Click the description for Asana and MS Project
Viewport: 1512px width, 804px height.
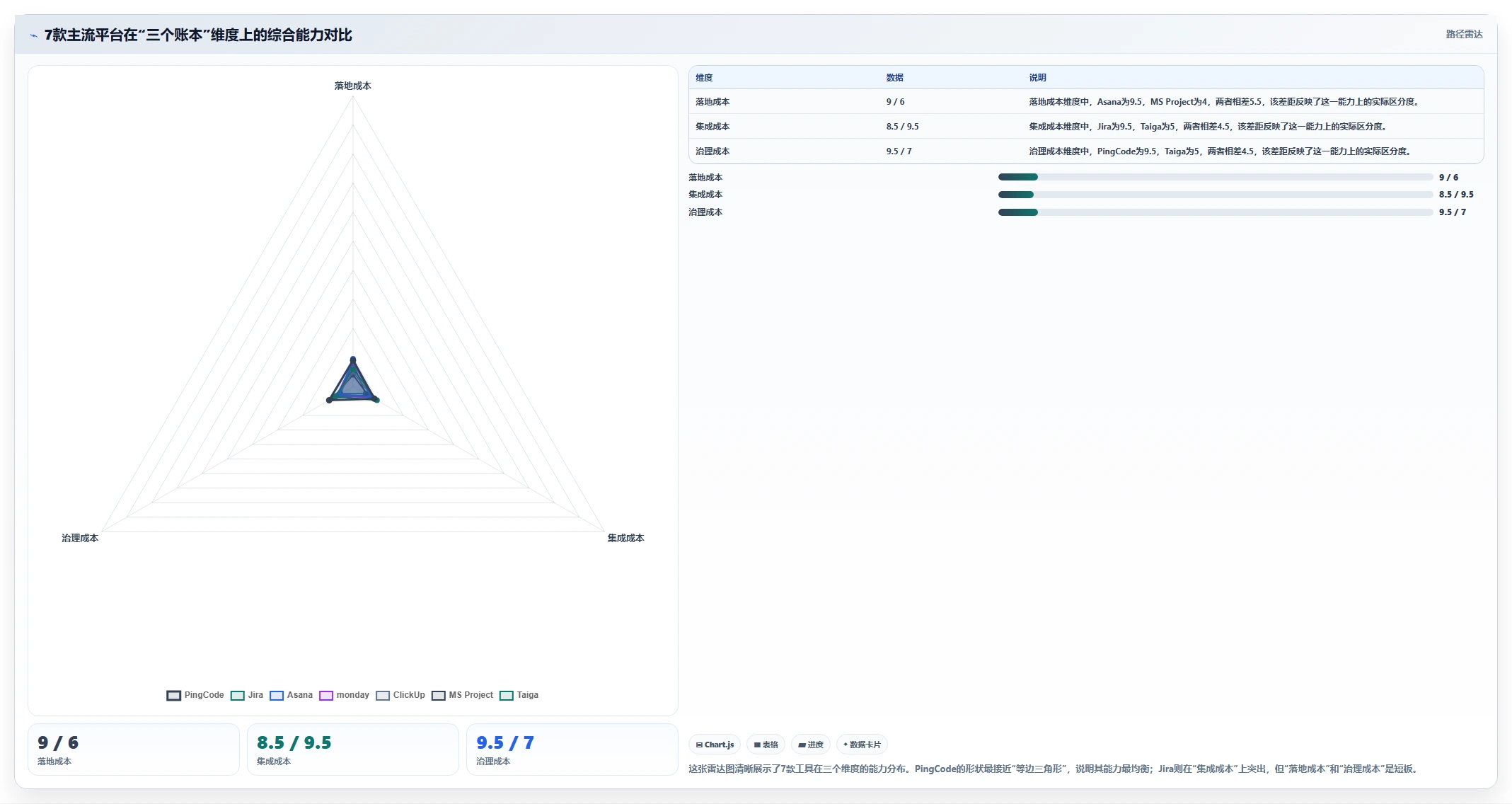click(1225, 102)
